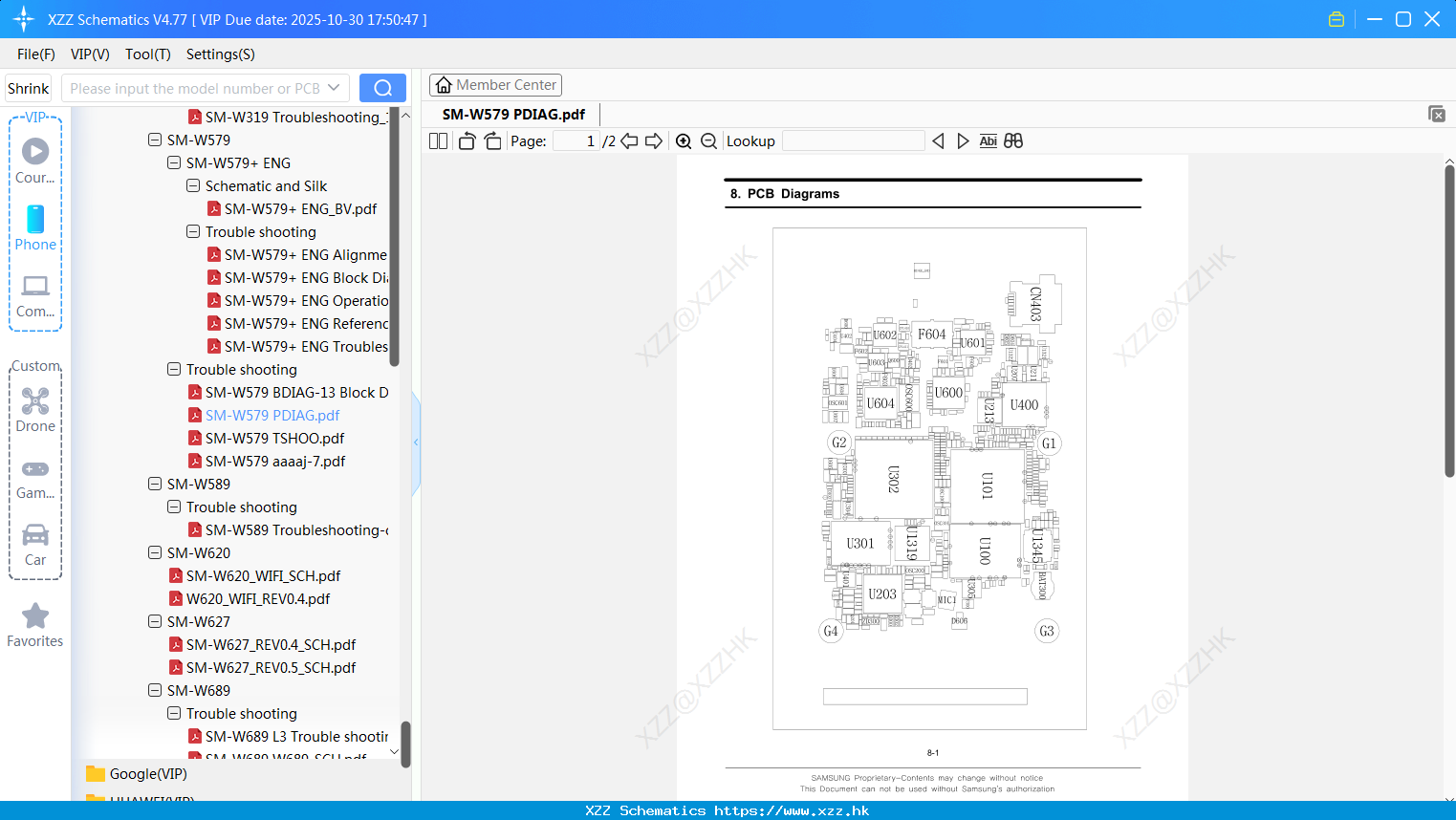Open SM-W579+ ENG Reference file
Image resolution: width=1456 pixels, height=820 pixels.
[297, 323]
